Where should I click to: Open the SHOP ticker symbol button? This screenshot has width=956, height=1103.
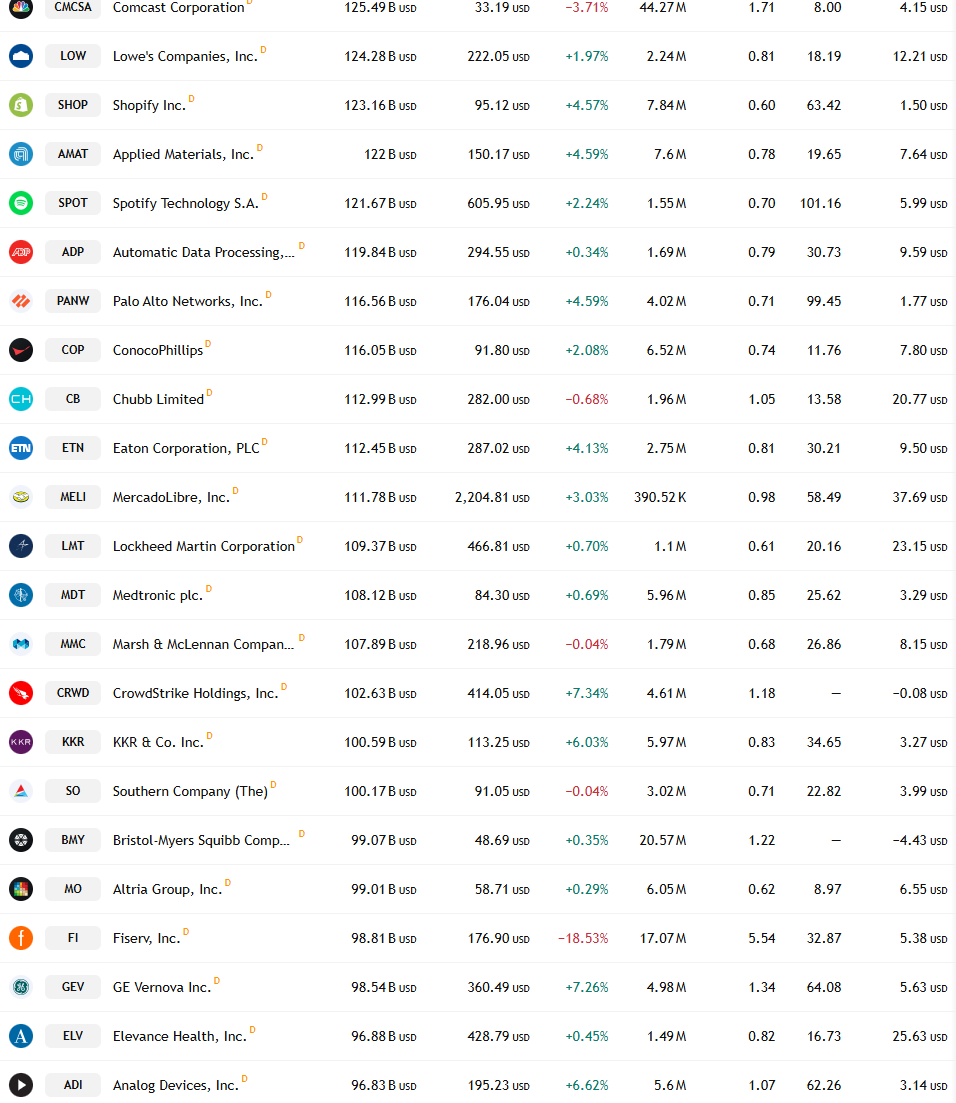click(x=73, y=105)
